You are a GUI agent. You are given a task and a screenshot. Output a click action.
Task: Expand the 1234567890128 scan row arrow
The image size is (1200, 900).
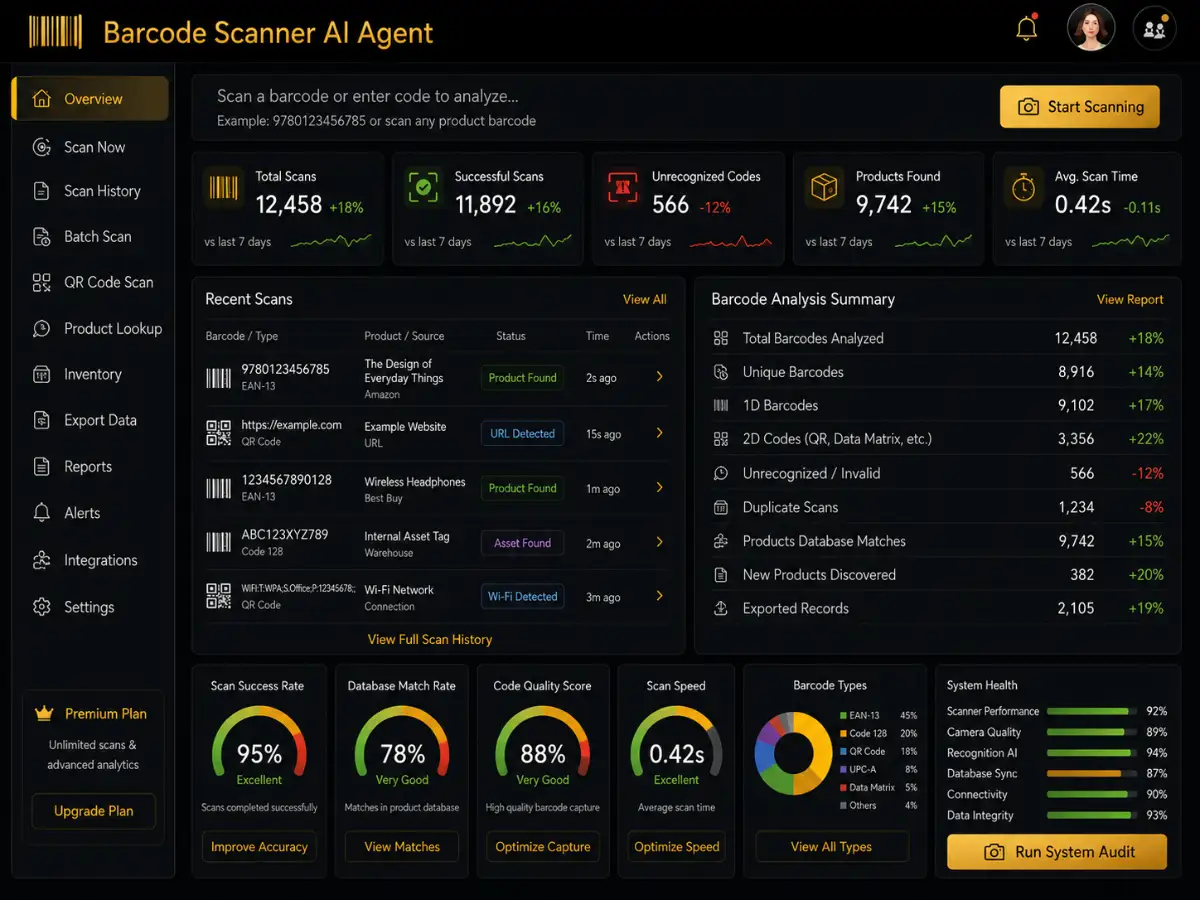659,488
